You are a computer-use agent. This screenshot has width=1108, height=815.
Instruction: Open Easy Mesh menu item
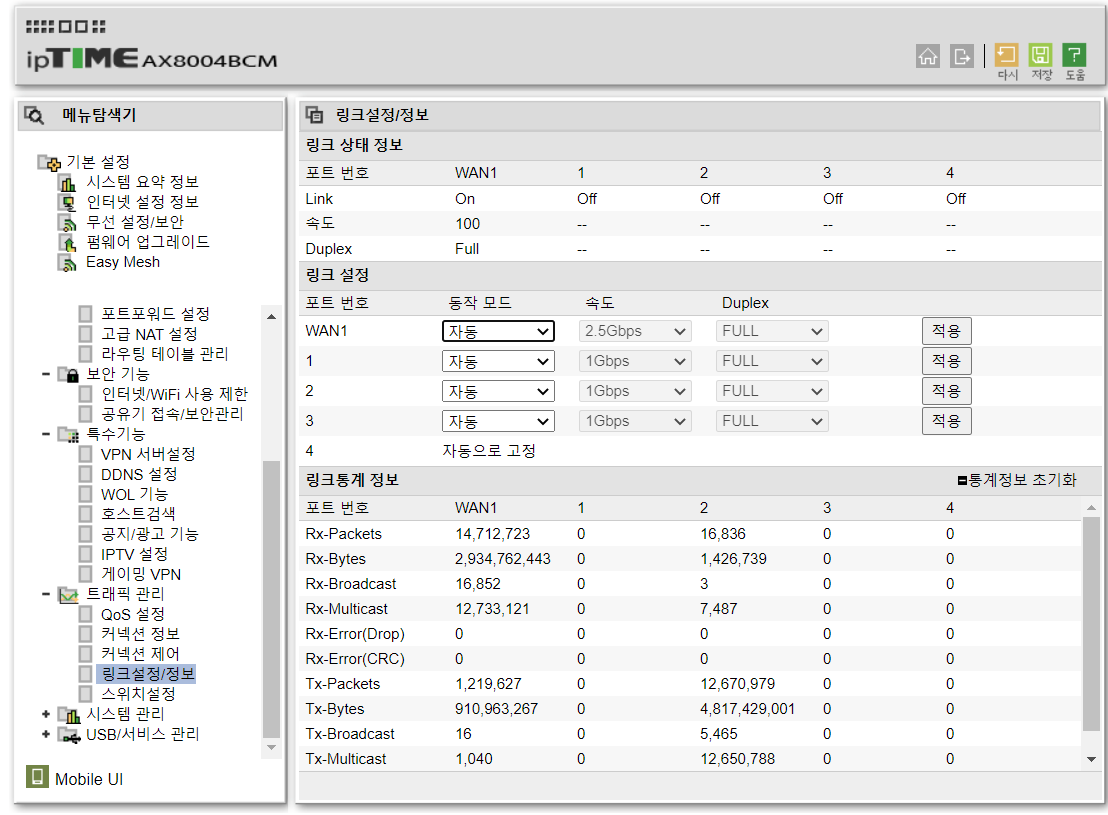pos(123,262)
